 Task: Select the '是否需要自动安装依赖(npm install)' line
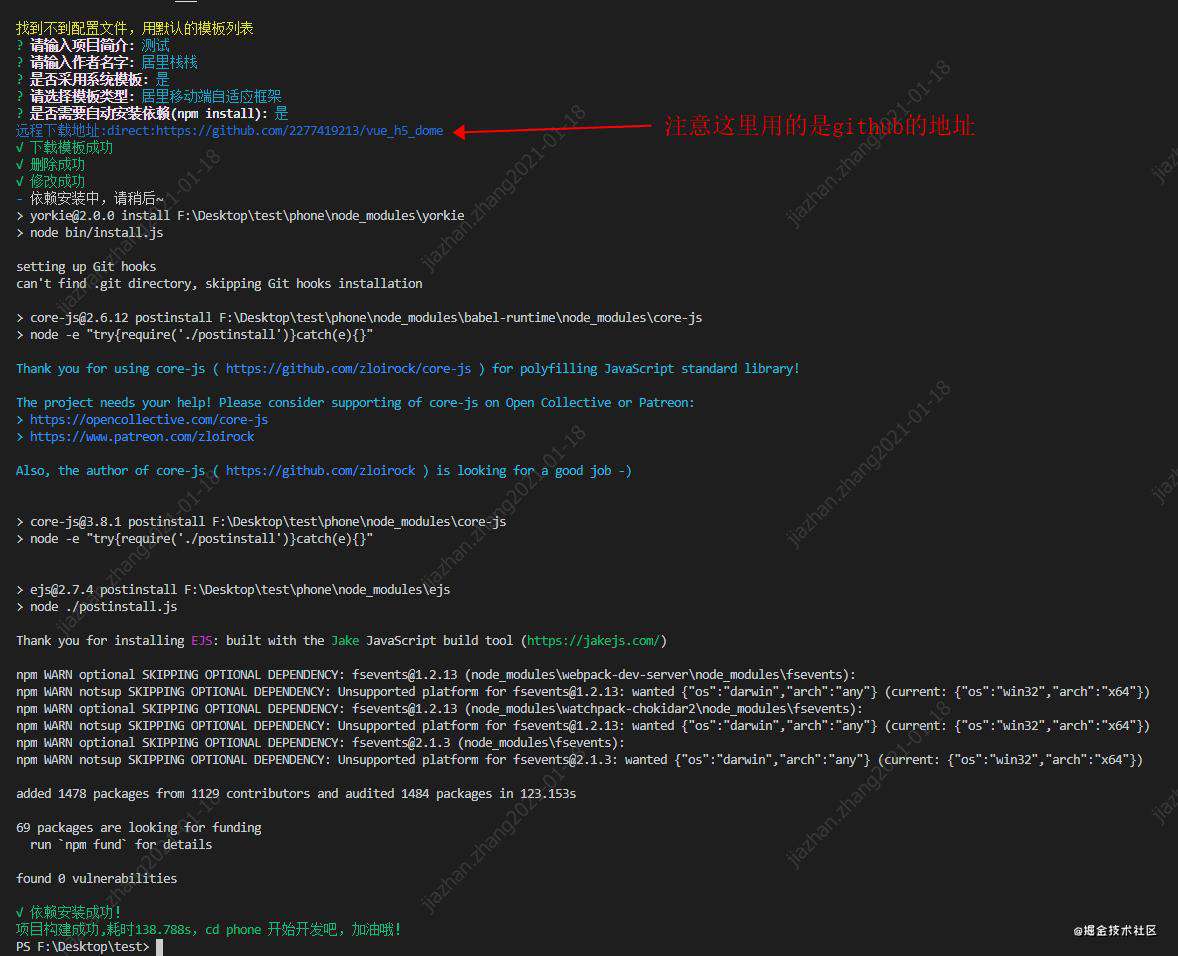153,113
